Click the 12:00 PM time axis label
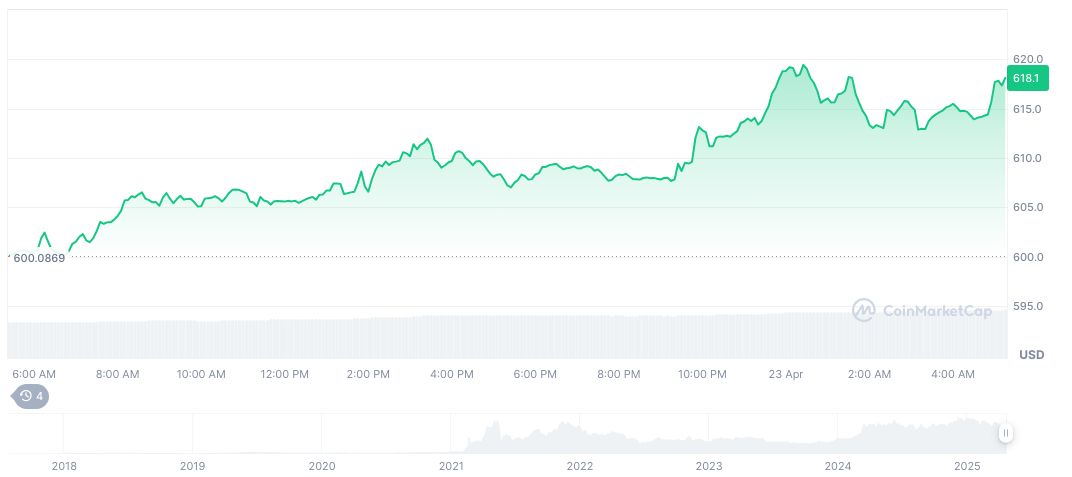Image resolution: width=1072 pixels, height=477 pixels. click(x=284, y=374)
